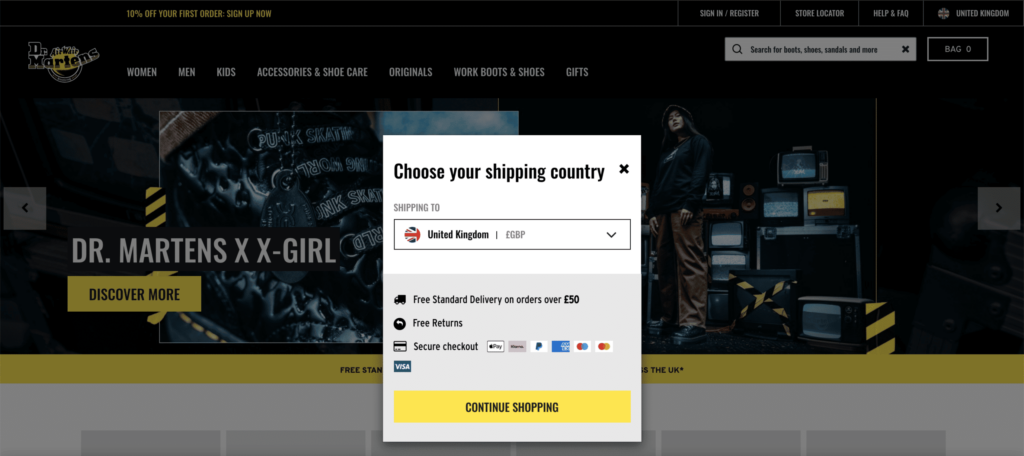
Task: Click the Discover More button
Action: click(135, 294)
